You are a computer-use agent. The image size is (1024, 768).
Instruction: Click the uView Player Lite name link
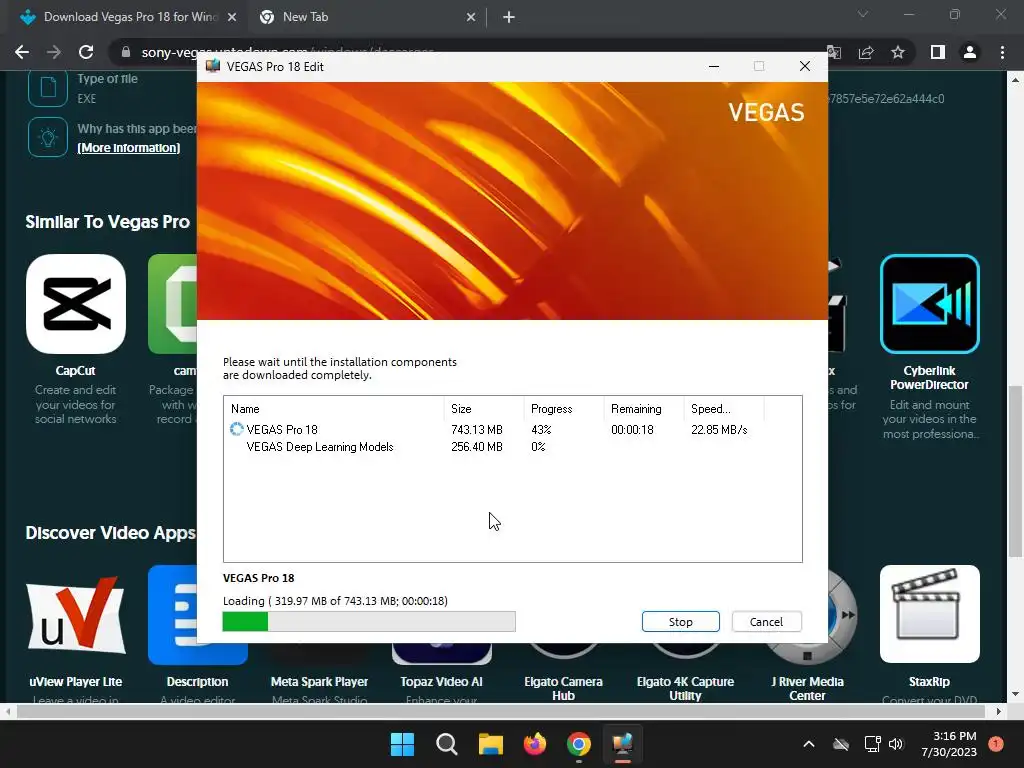76,681
